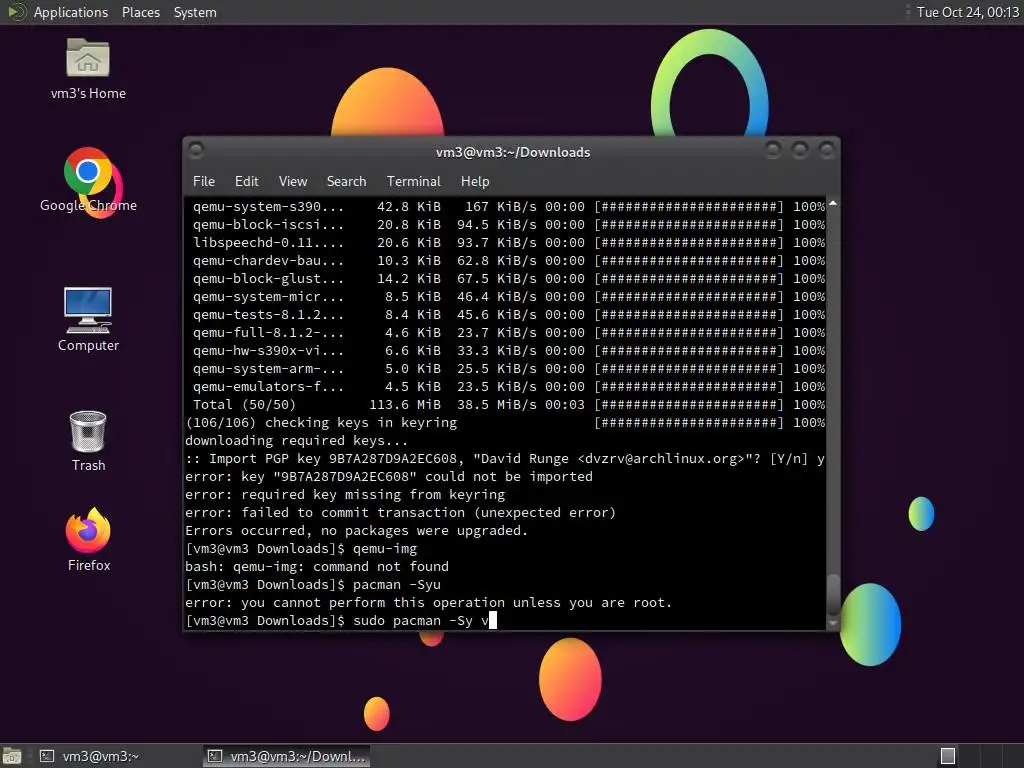Click terminal window menu icon in title bar
1024x768 pixels.
click(196, 151)
